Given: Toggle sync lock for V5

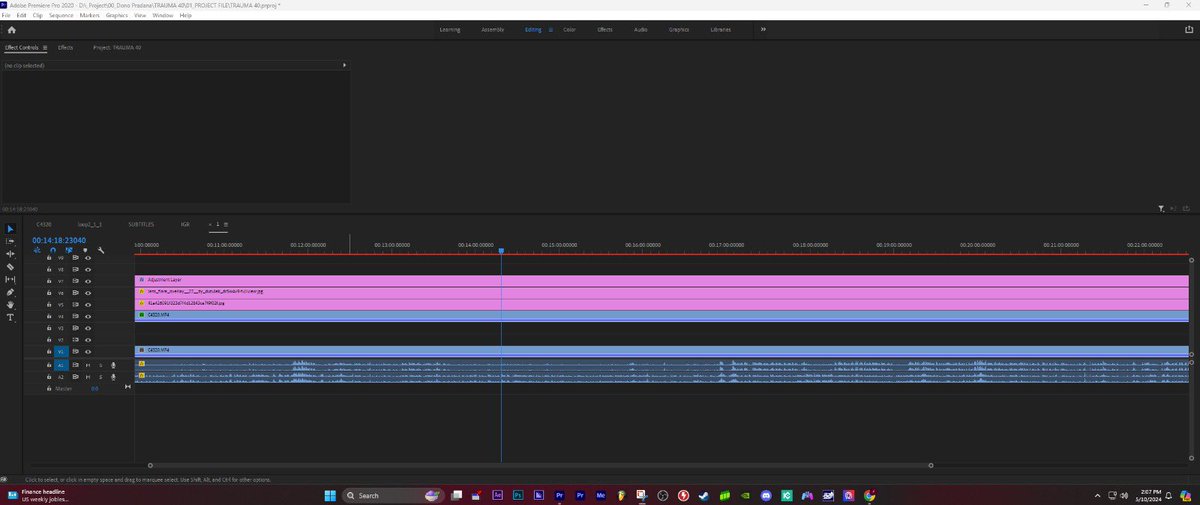Looking at the screenshot, I should point(75,305).
